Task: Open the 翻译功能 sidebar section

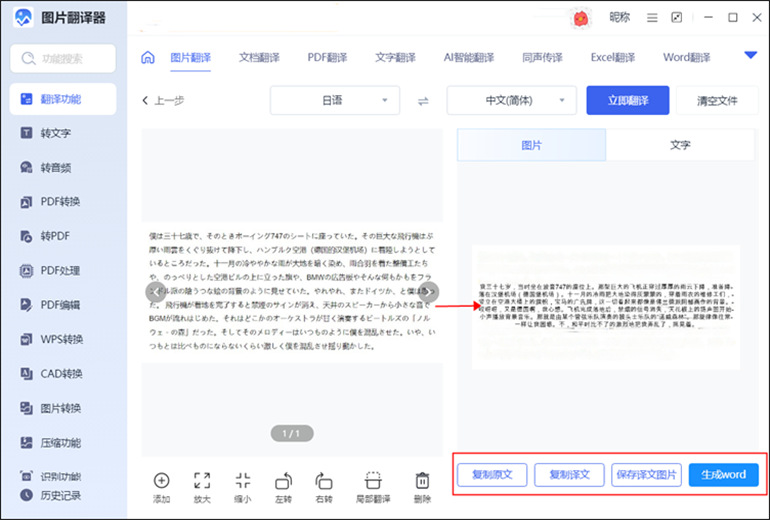Action: (x=63, y=99)
